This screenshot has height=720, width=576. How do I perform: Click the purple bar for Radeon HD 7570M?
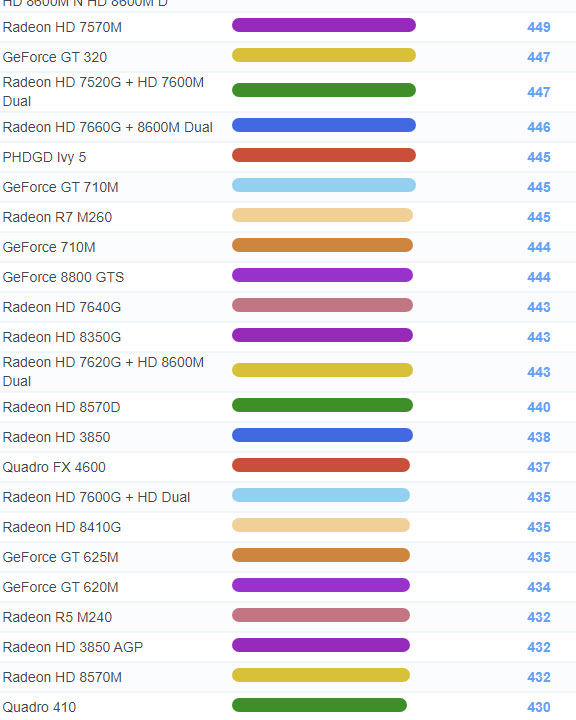(324, 25)
